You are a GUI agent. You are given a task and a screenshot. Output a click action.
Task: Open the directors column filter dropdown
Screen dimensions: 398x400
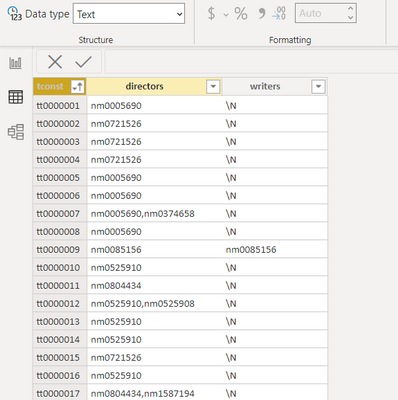pyautogui.click(x=213, y=87)
